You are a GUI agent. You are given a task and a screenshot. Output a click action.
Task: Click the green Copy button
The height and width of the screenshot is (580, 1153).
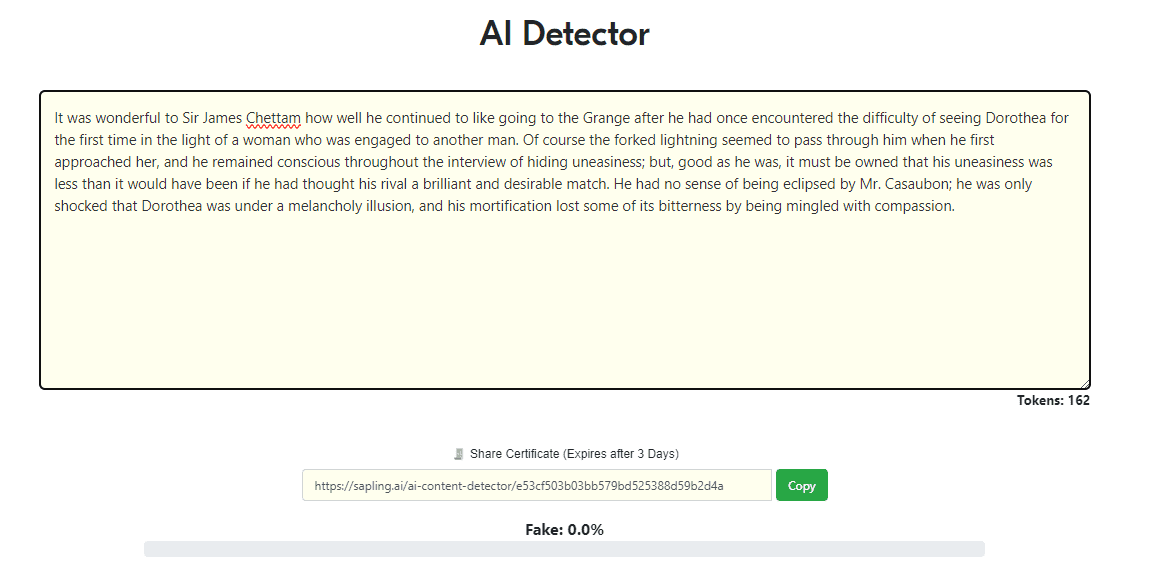pos(802,485)
